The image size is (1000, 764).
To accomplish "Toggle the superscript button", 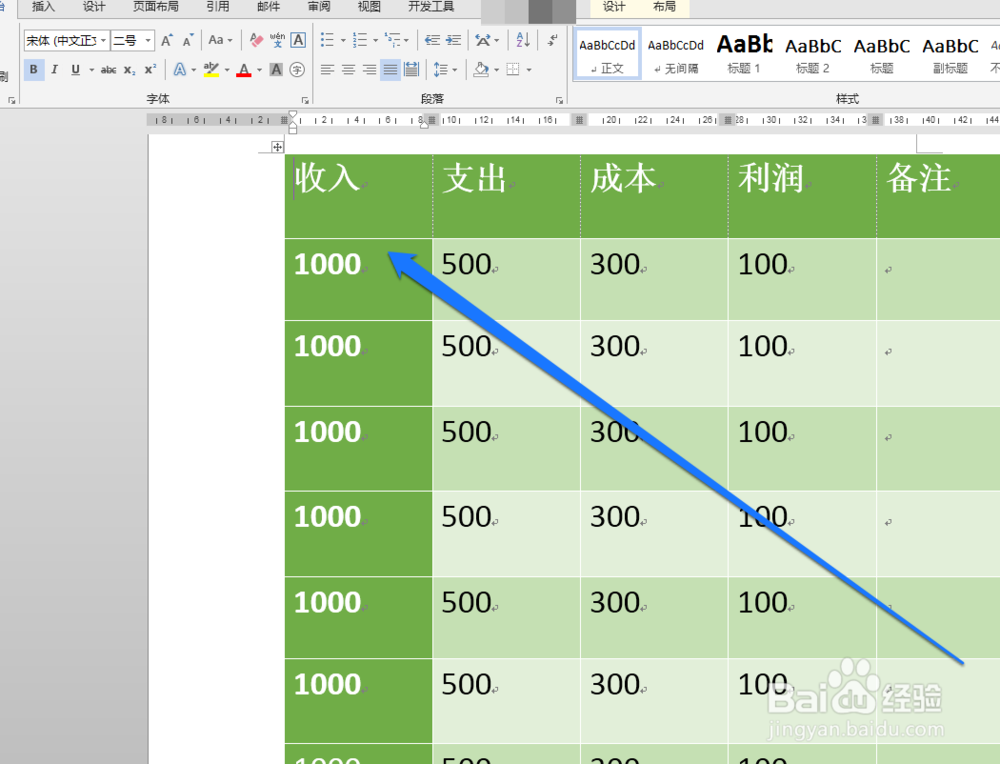I will pyautogui.click(x=150, y=69).
